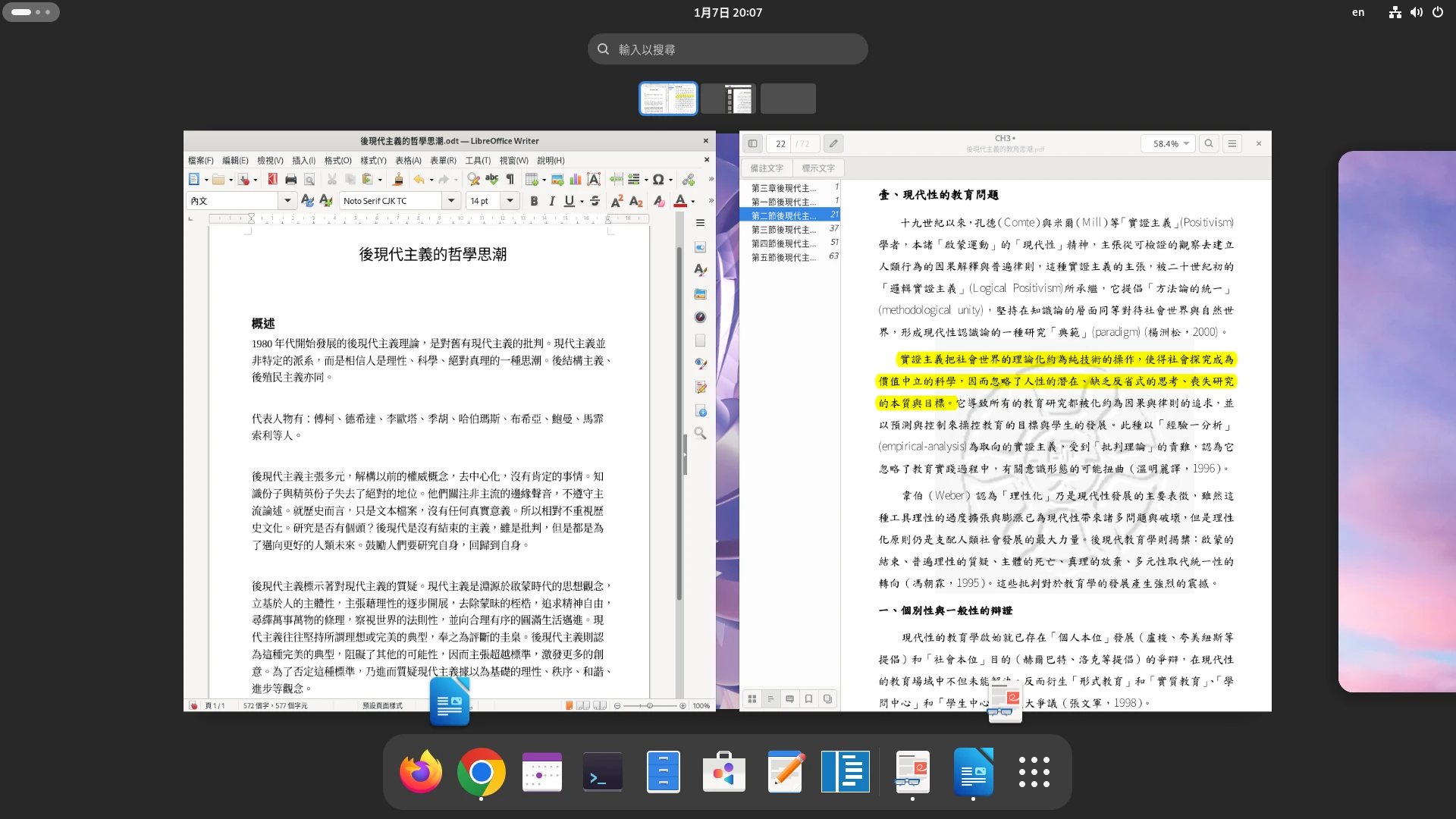Click the Writer status bar zoom slider

tap(650, 706)
